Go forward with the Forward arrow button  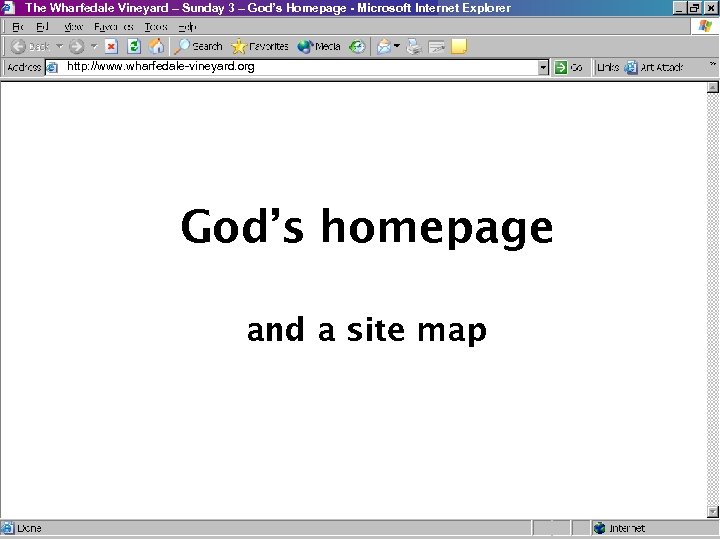click(77, 46)
